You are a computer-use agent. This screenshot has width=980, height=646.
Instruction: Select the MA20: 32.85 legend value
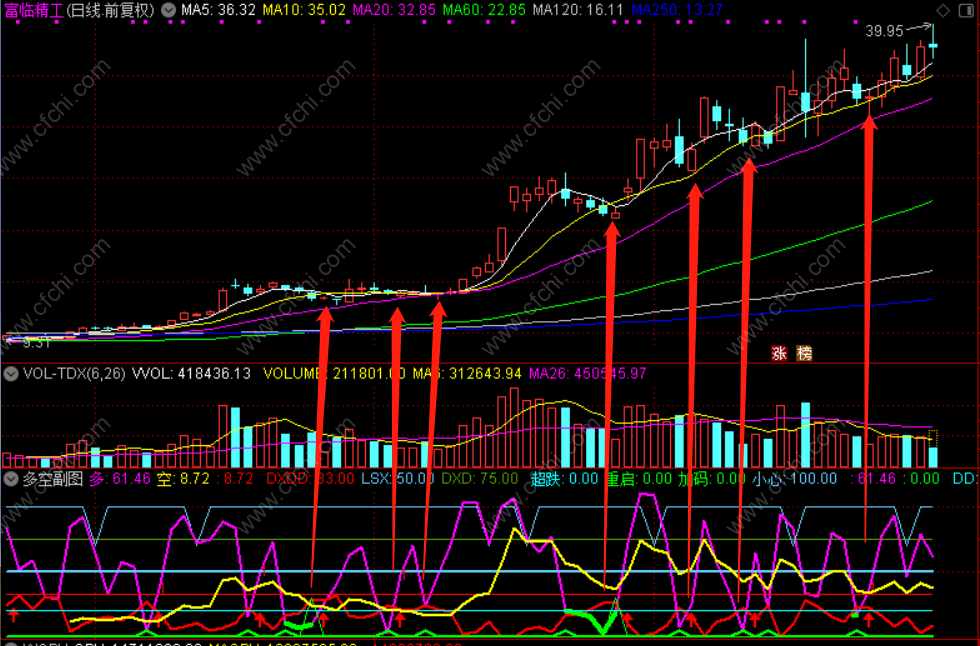[x=394, y=10]
